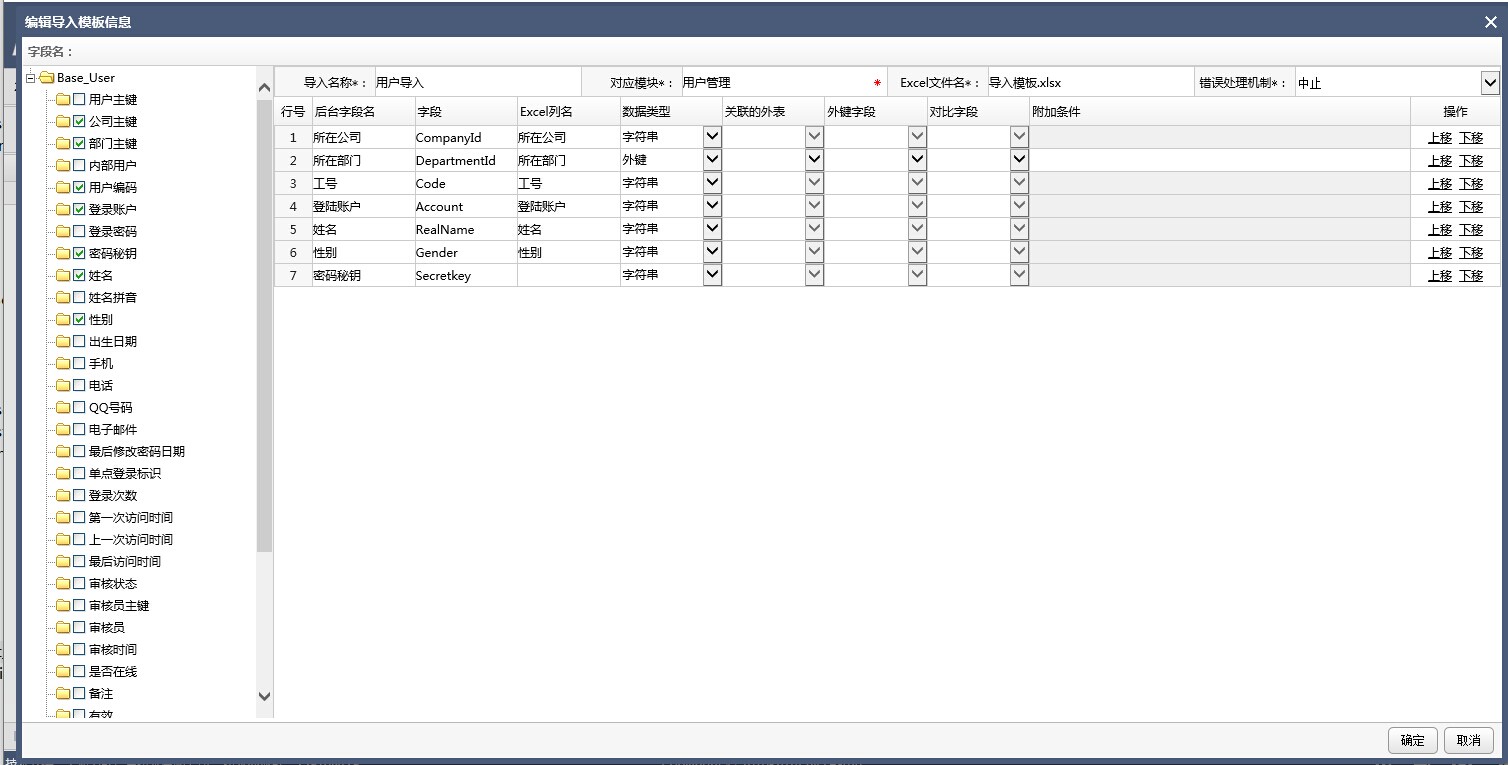The width and height of the screenshot is (1508, 765).
Task: Click the 确定 button
Action: (1413, 740)
